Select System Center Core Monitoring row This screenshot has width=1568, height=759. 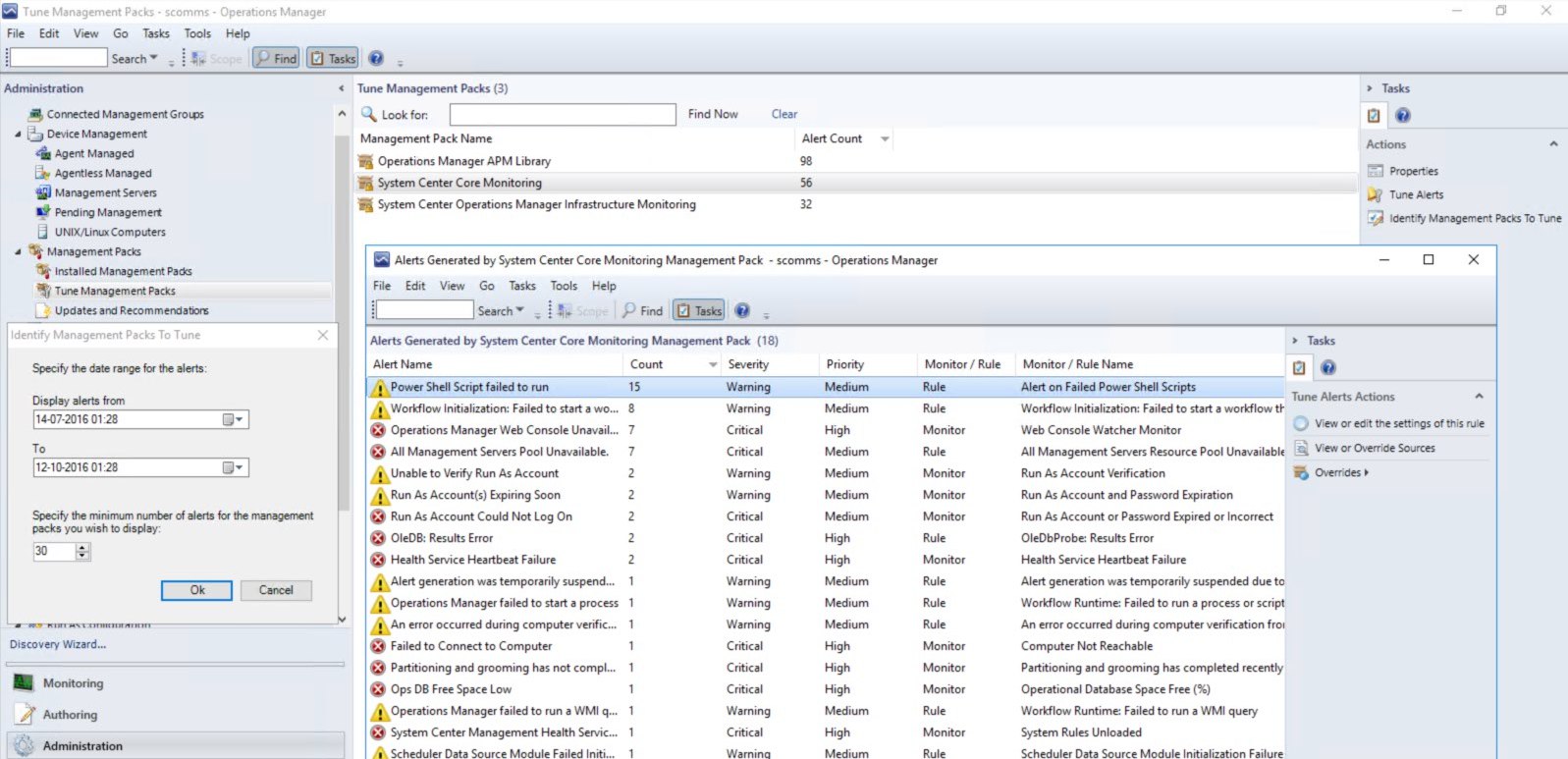tap(854, 183)
